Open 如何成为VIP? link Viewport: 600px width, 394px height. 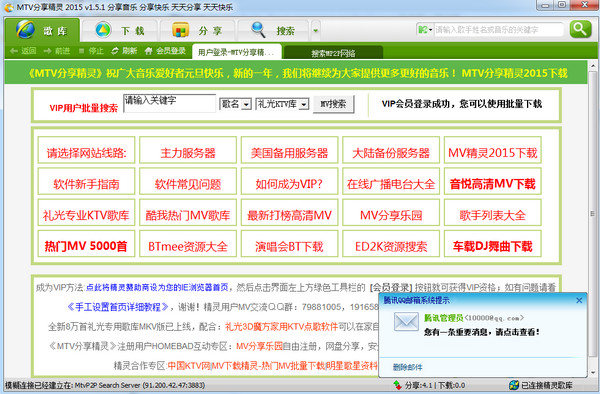click(289, 184)
